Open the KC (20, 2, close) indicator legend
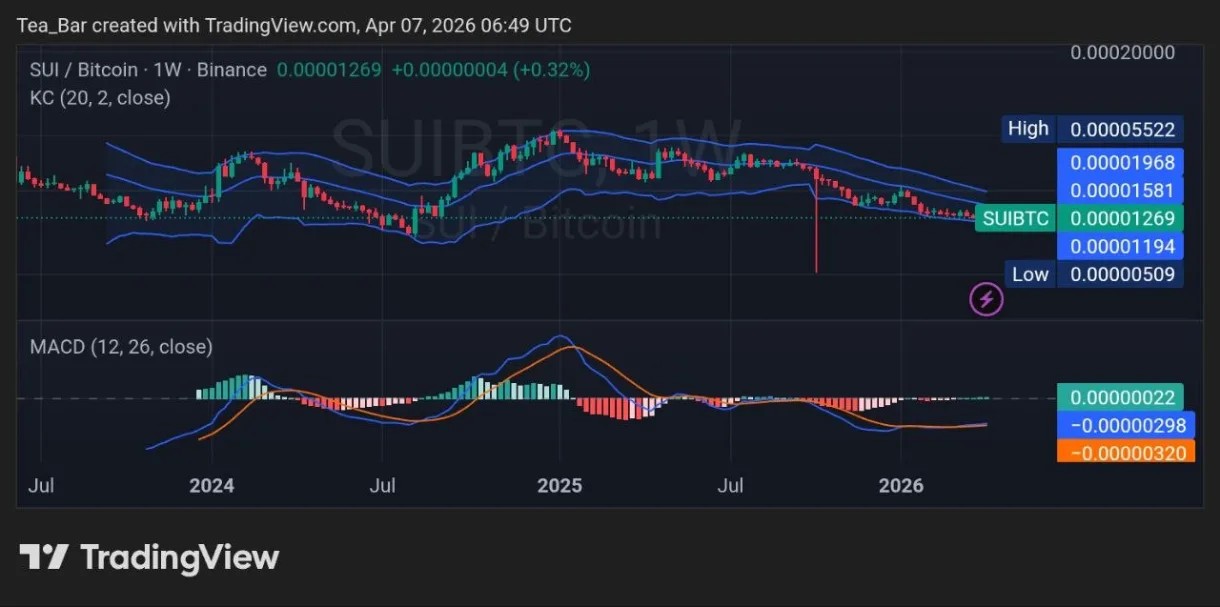 (101, 98)
